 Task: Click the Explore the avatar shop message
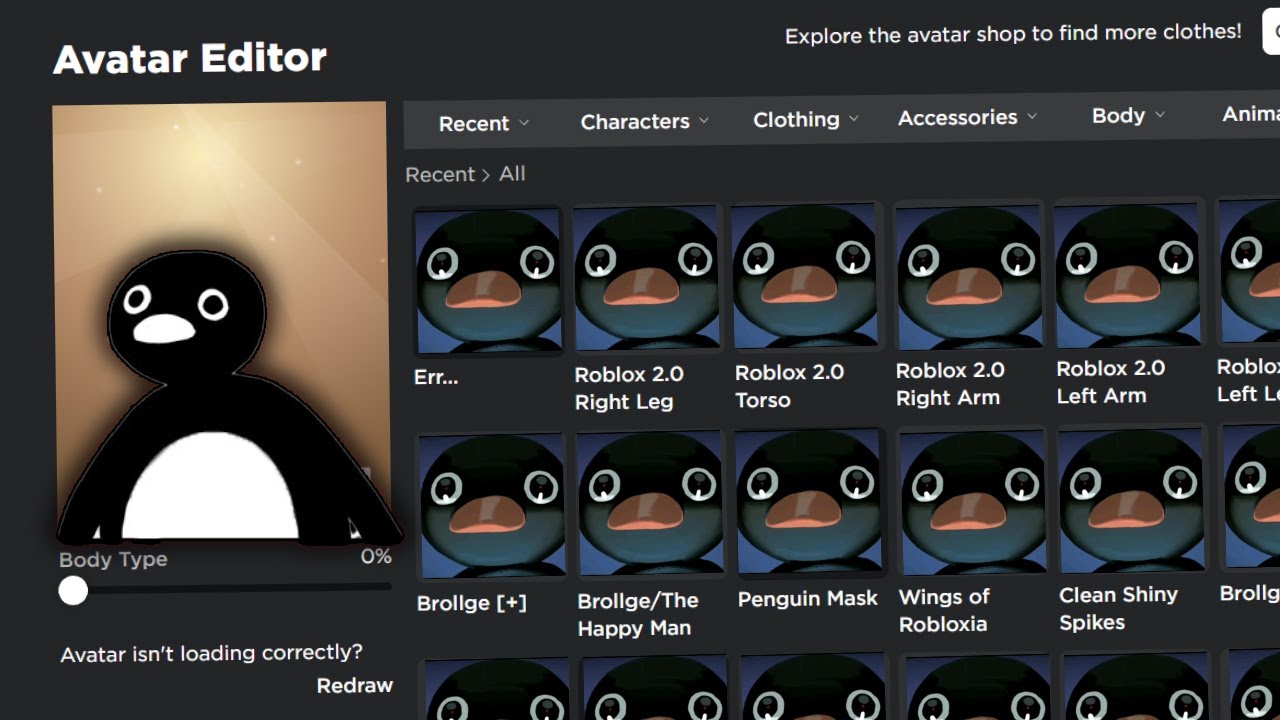pos(1013,34)
